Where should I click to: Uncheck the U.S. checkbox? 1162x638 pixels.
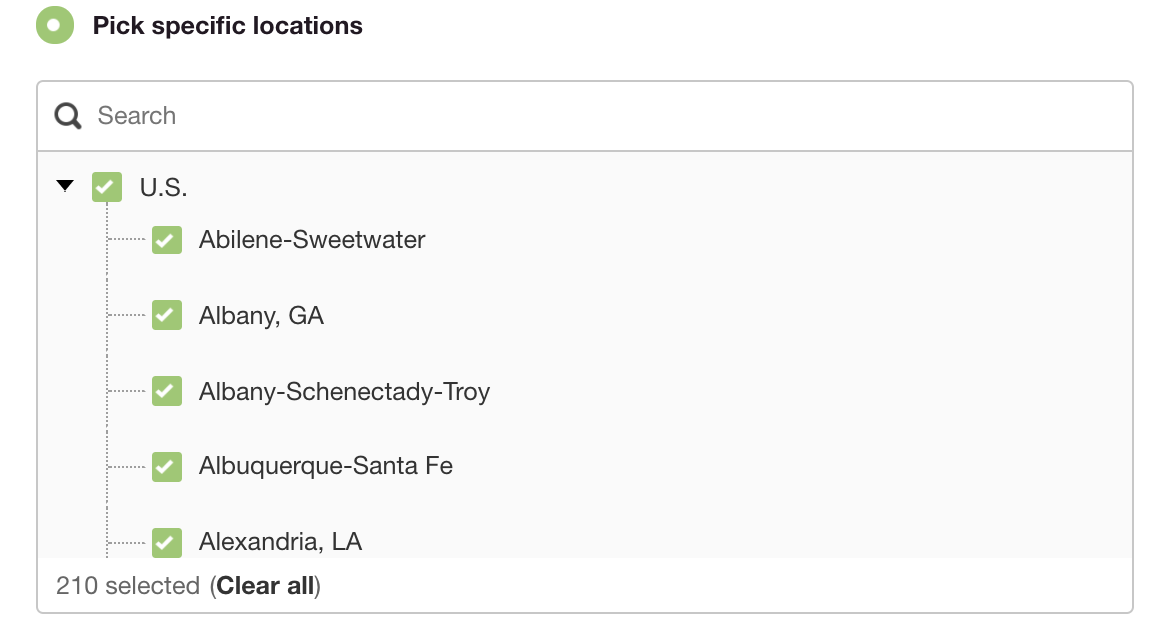coord(106,187)
